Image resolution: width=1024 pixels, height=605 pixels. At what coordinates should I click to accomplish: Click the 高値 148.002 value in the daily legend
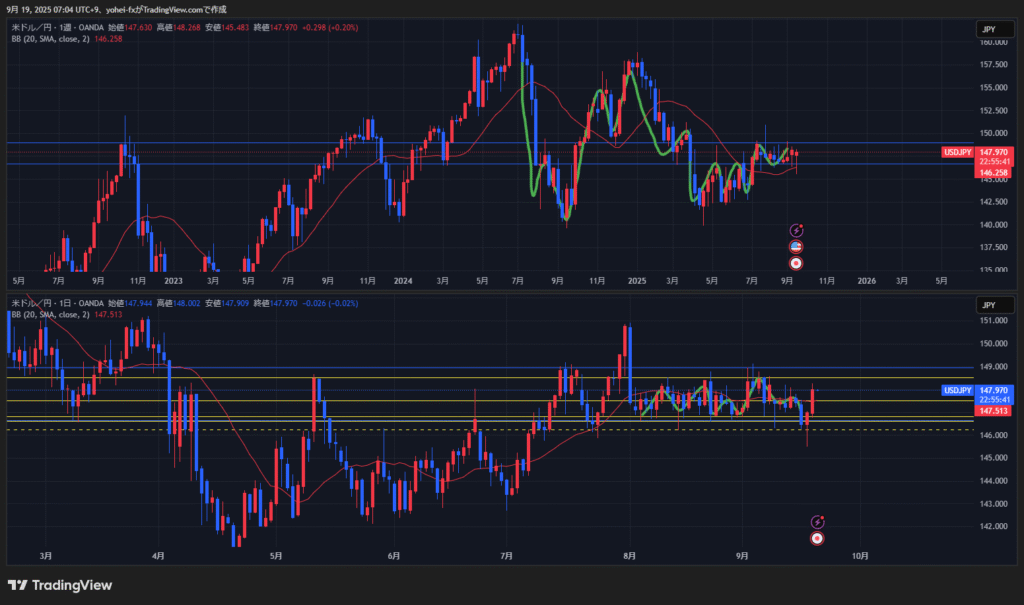coord(178,303)
